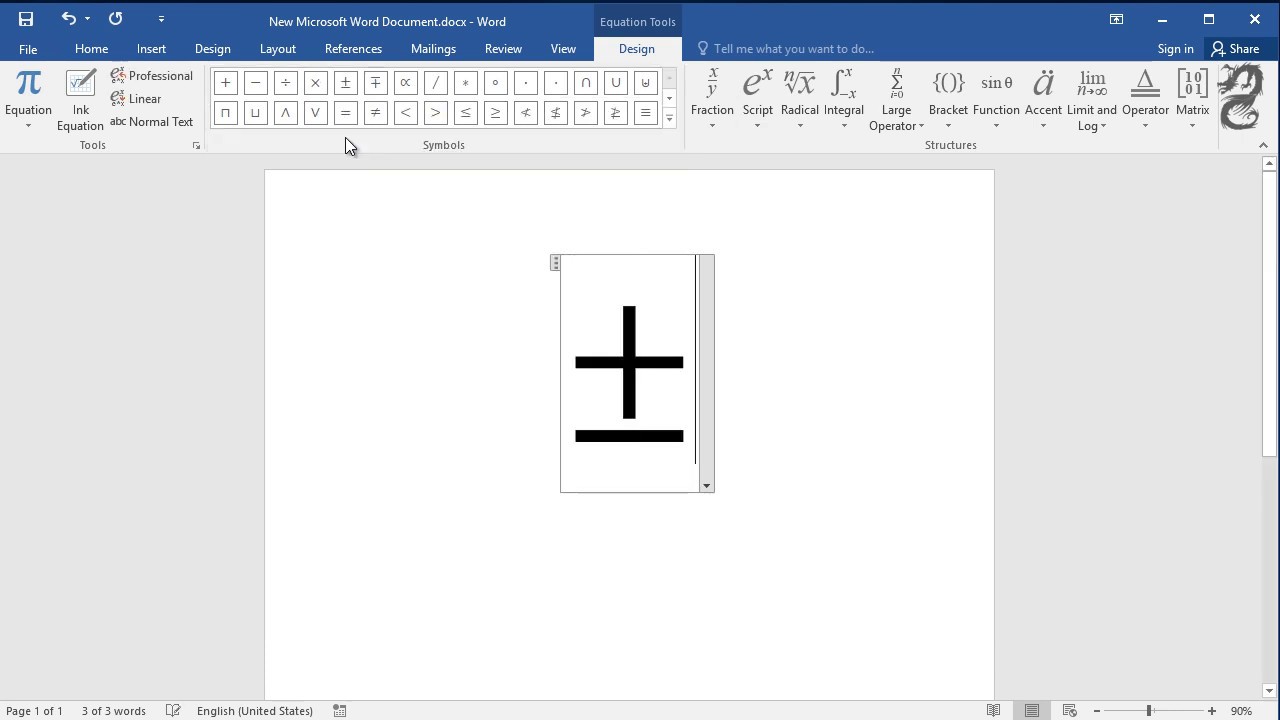Insert the minus-plus symbol
This screenshot has height=720, width=1280.
pos(376,83)
